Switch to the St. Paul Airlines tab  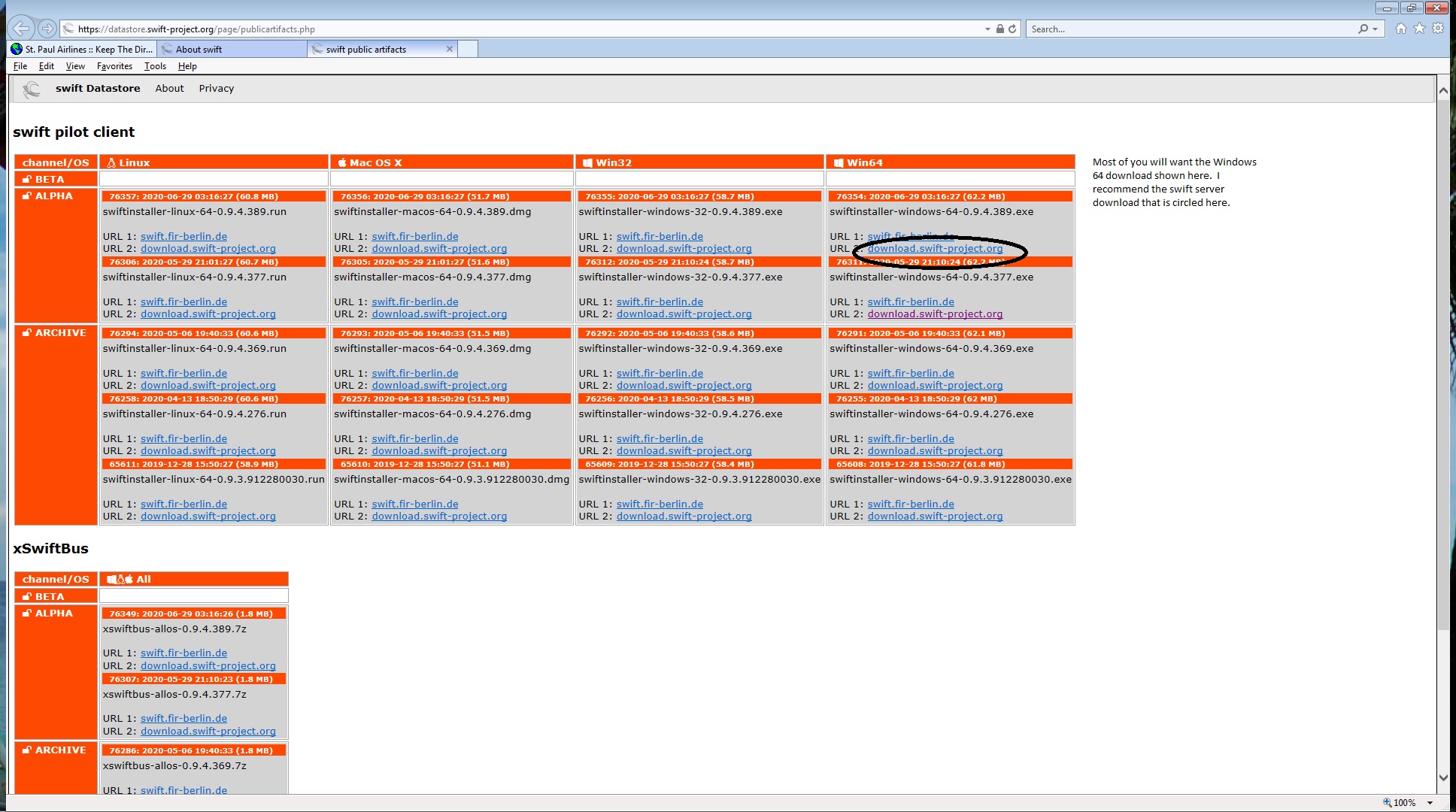83,49
